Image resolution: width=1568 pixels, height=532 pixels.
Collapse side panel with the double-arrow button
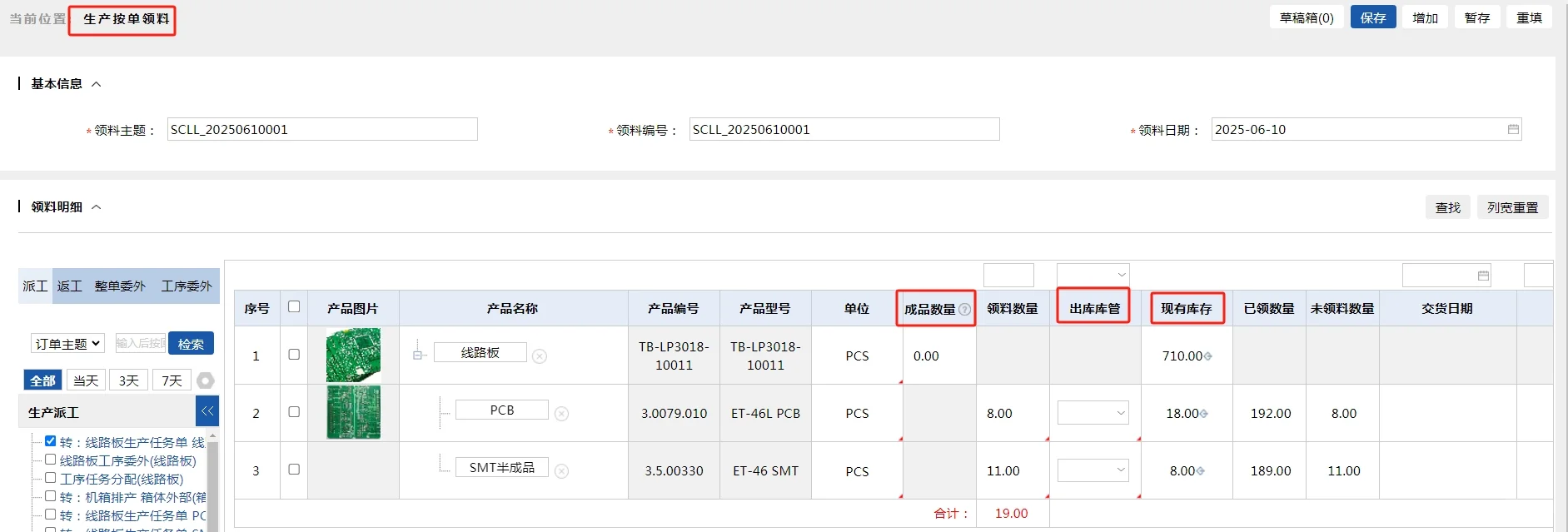coord(207,411)
